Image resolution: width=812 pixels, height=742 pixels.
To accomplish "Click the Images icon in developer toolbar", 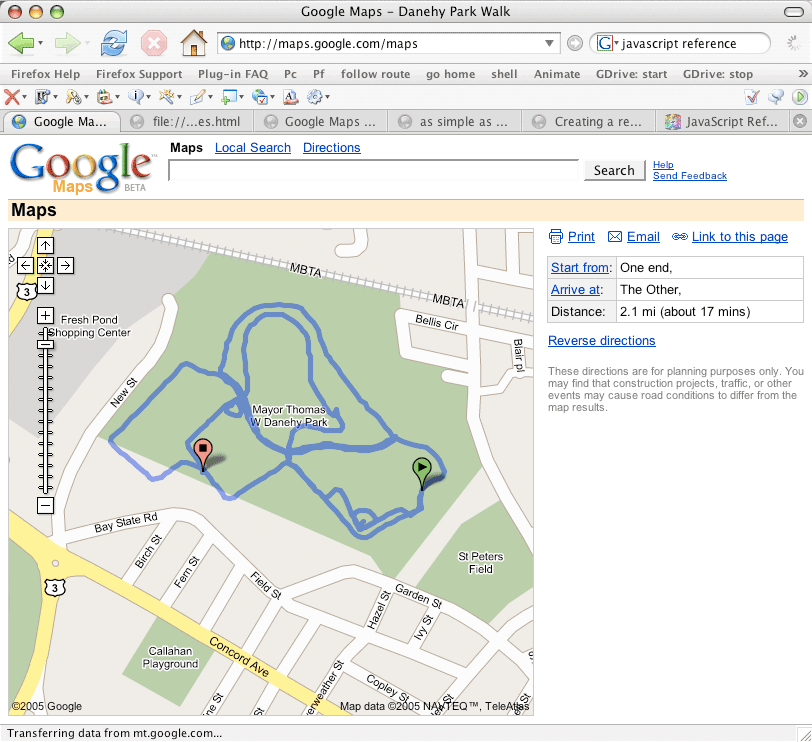I will click(104, 97).
